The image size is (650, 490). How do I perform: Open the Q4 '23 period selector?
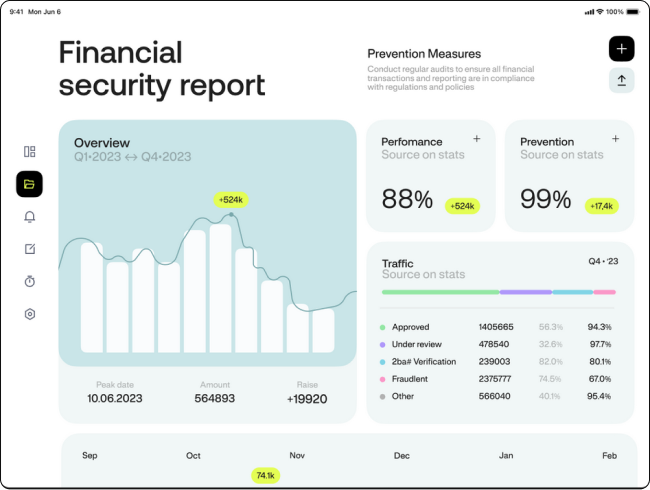click(x=603, y=261)
